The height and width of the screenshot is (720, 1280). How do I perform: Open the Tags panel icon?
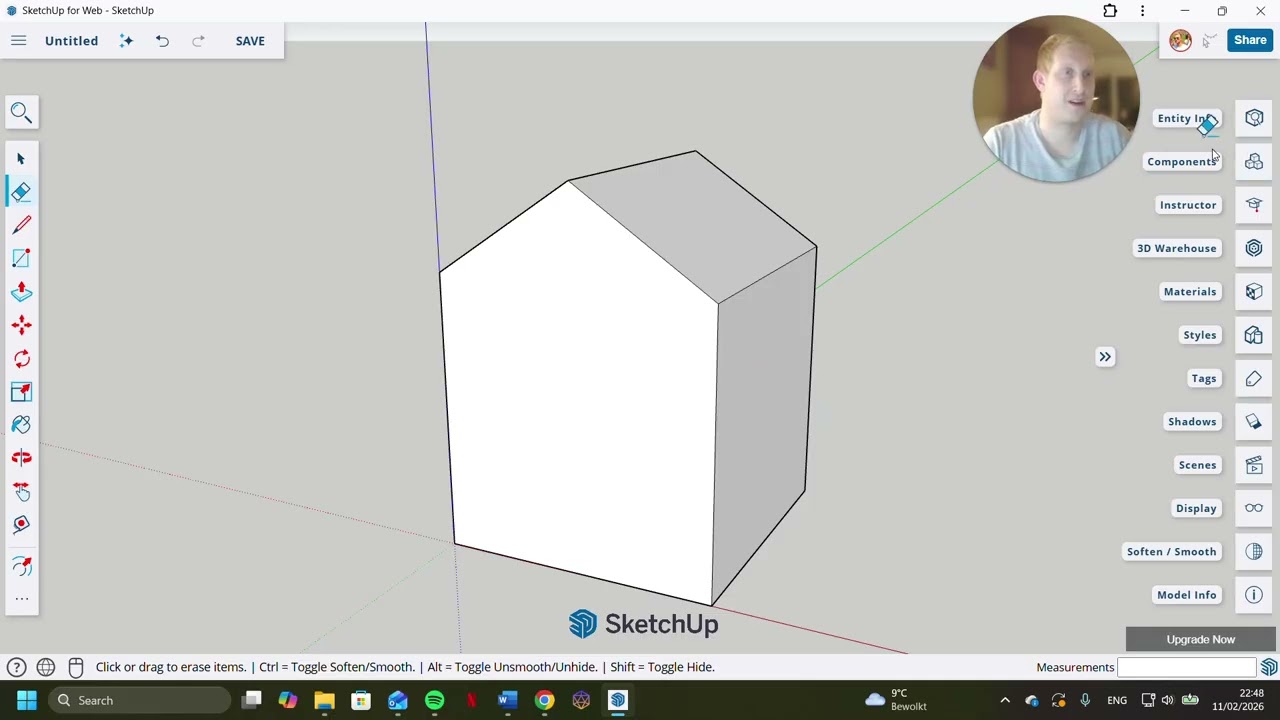click(x=1254, y=378)
